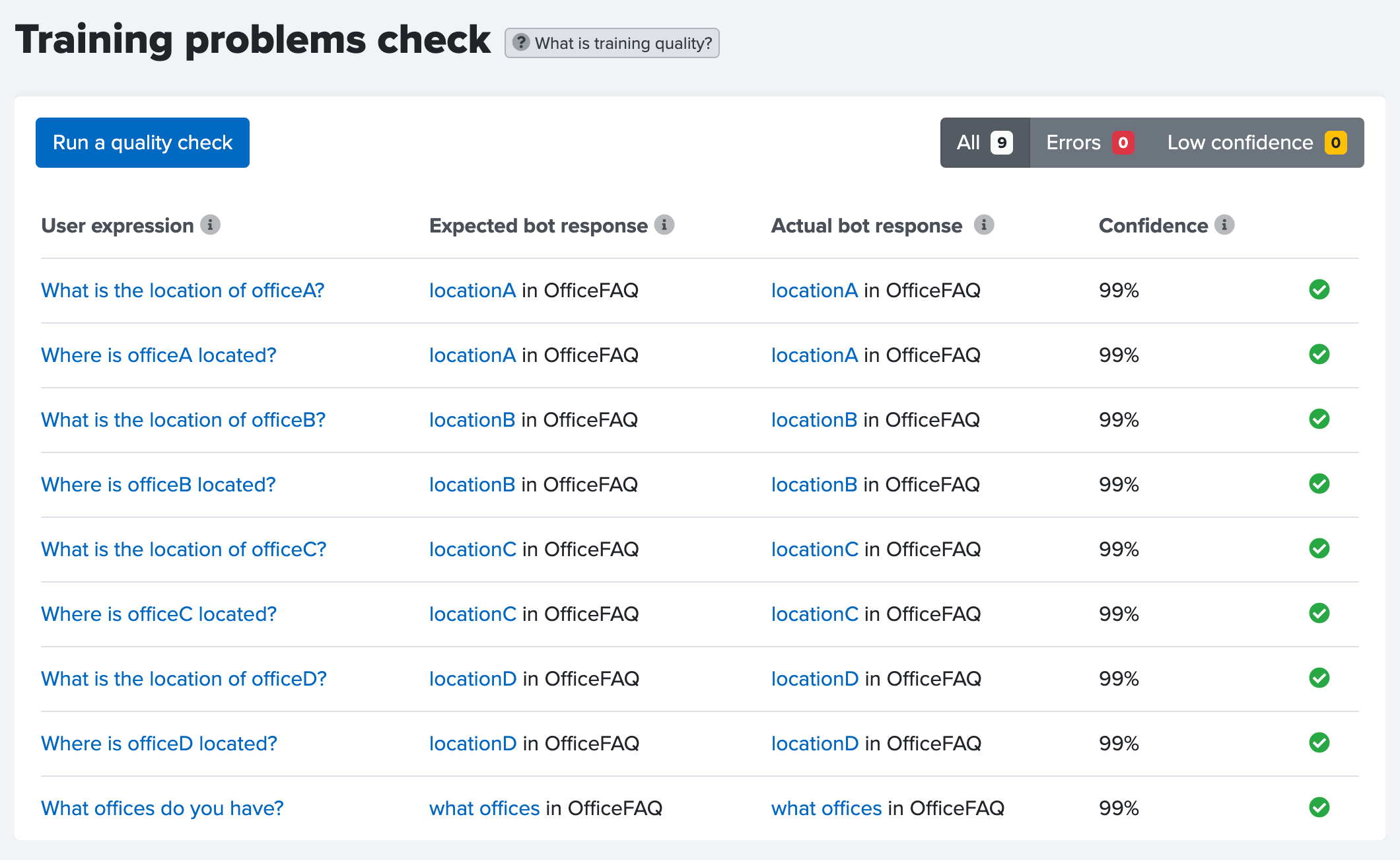Click the Expected bot response info icon
The image size is (1400, 860).
tap(664, 225)
